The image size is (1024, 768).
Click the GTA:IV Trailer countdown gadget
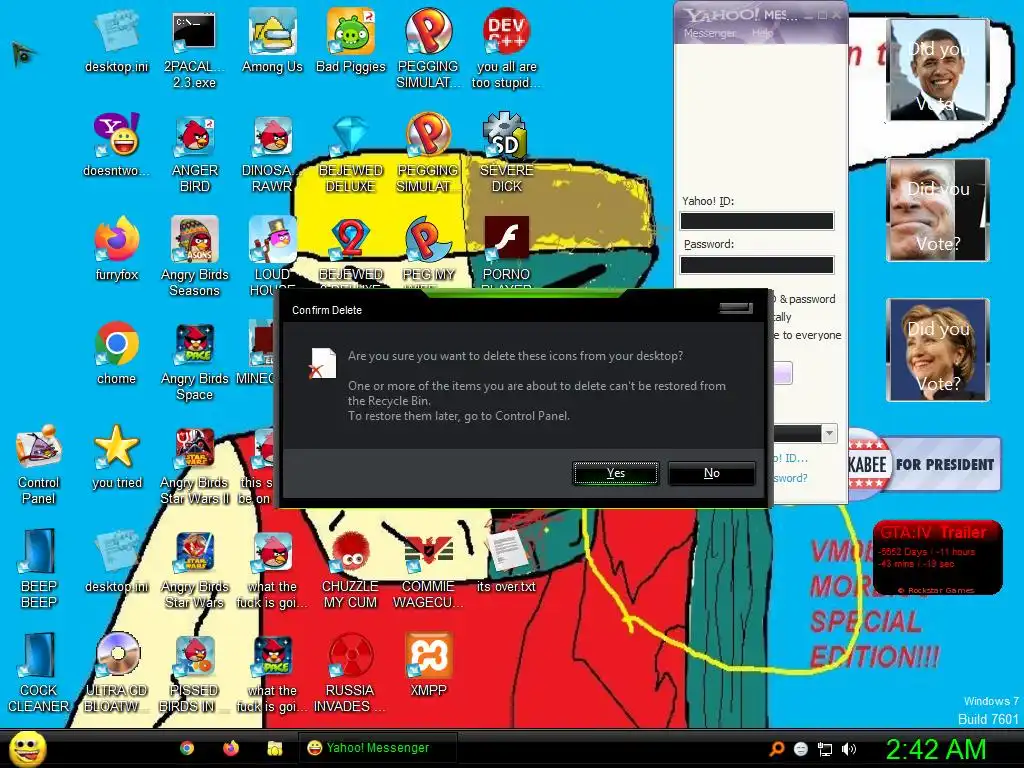(x=938, y=558)
